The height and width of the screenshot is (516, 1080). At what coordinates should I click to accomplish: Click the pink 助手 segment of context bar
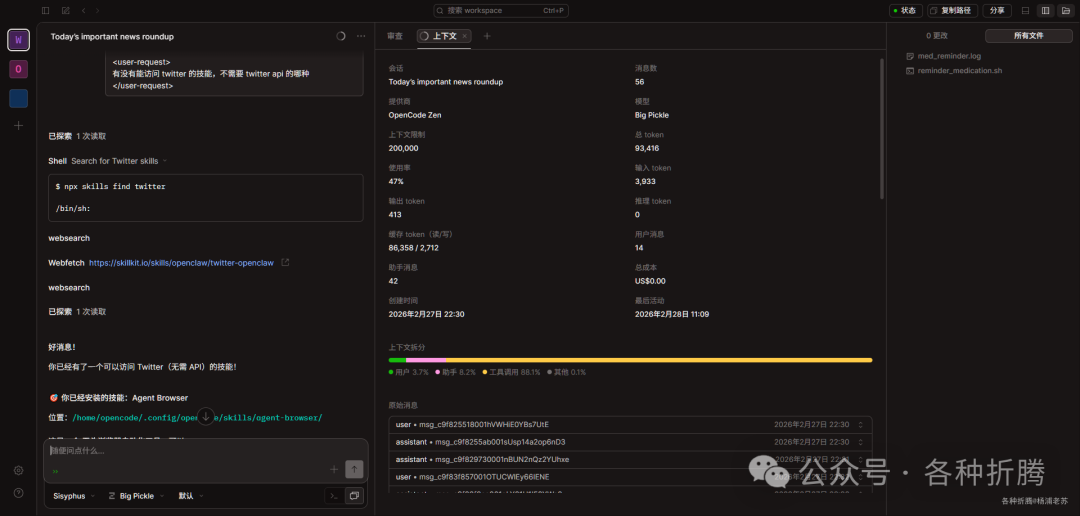pyautogui.click(x=426, y=360)
